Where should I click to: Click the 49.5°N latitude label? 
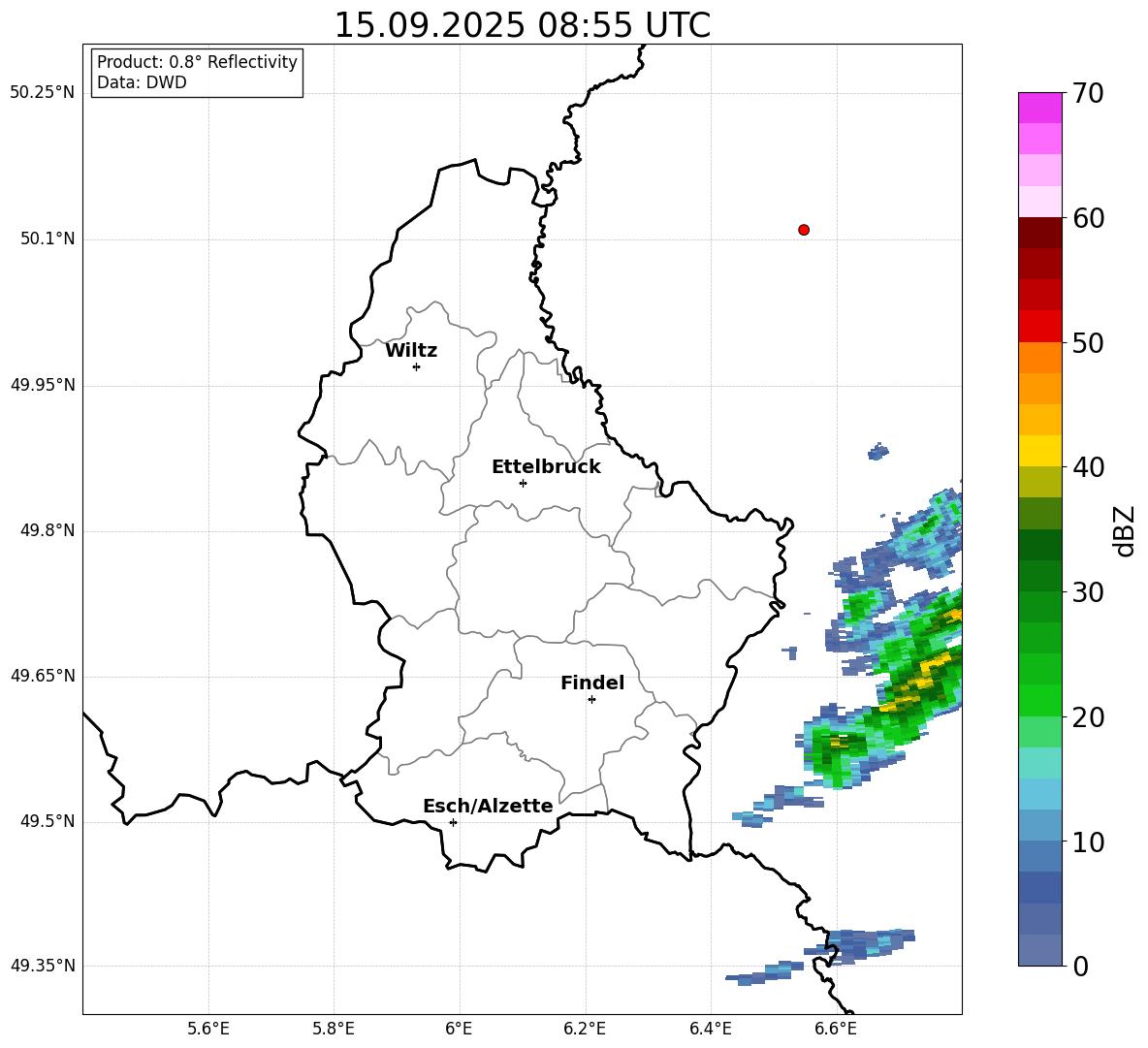(x=47, y=821)
